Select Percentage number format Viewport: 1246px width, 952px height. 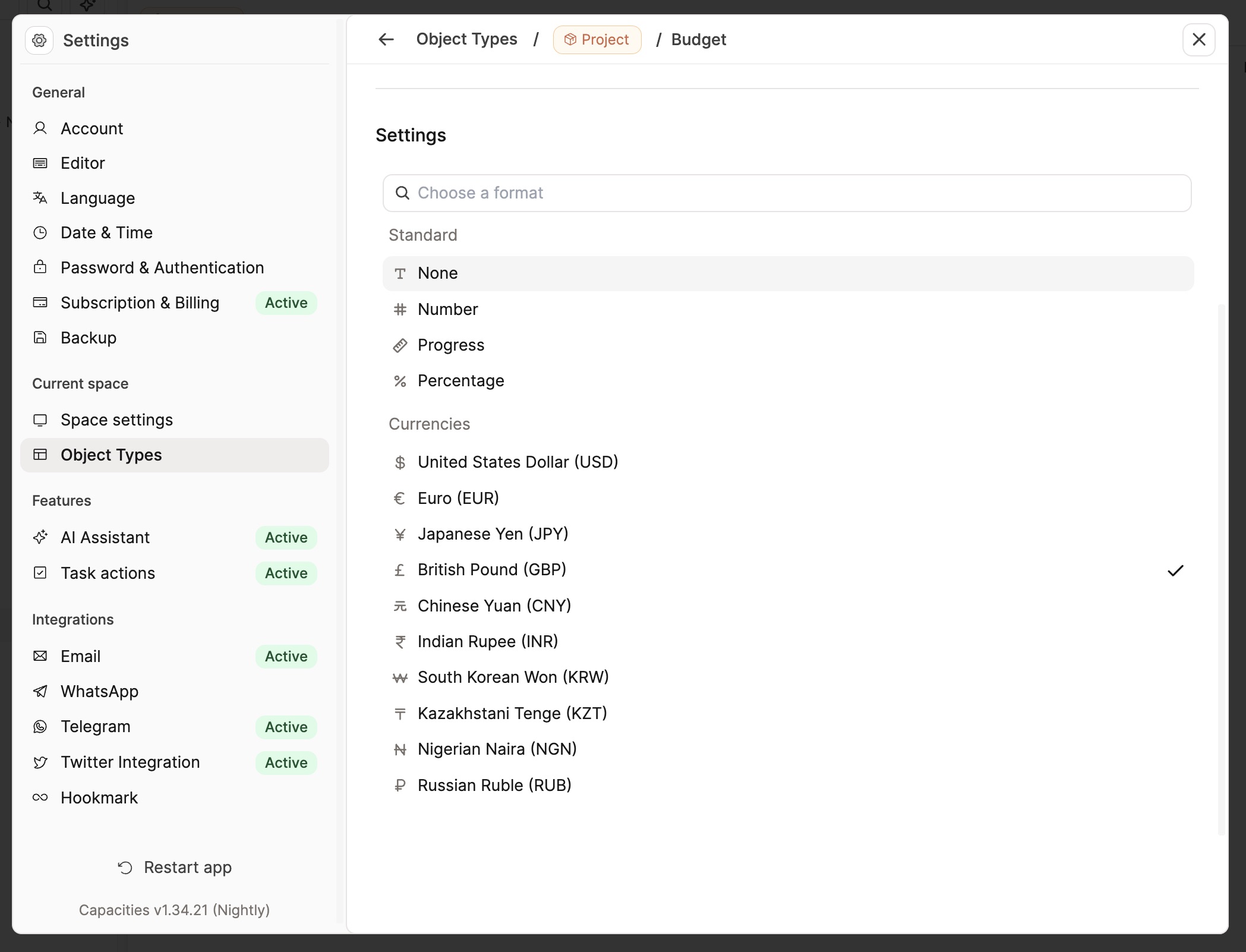(460, 380)
